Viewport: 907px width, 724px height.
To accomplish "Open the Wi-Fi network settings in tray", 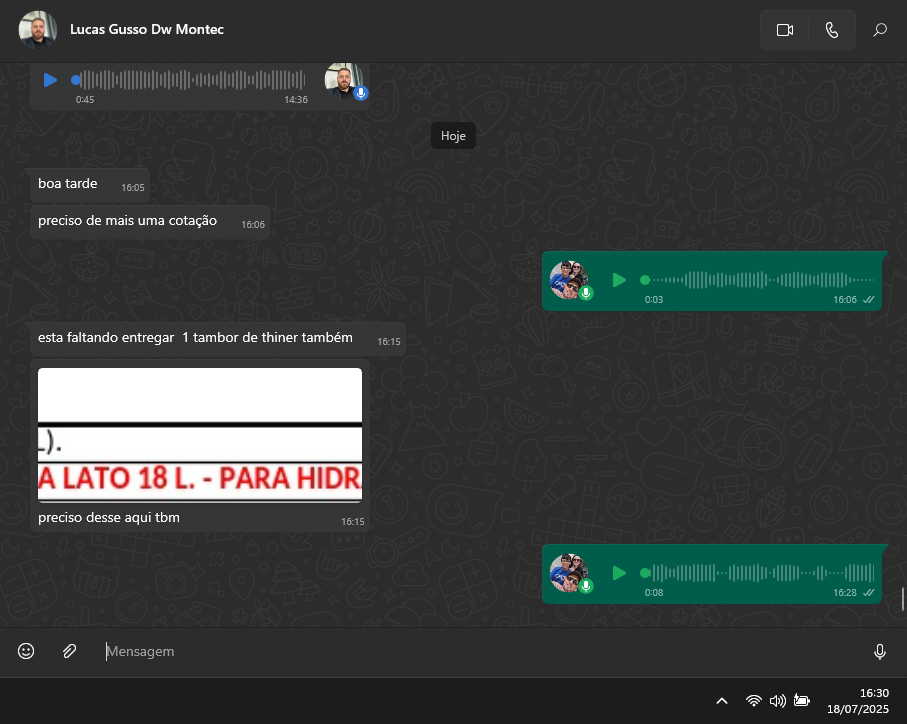I will coord(754,701).
